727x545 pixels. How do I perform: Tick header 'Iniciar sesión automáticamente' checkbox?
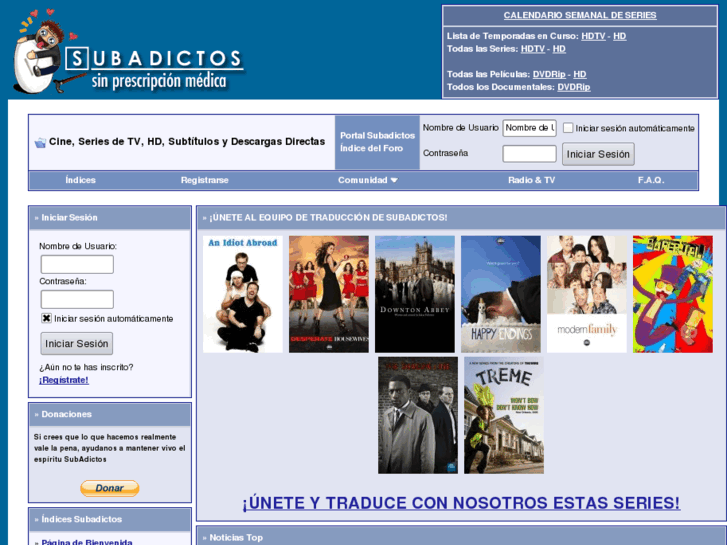click(568, 128)
